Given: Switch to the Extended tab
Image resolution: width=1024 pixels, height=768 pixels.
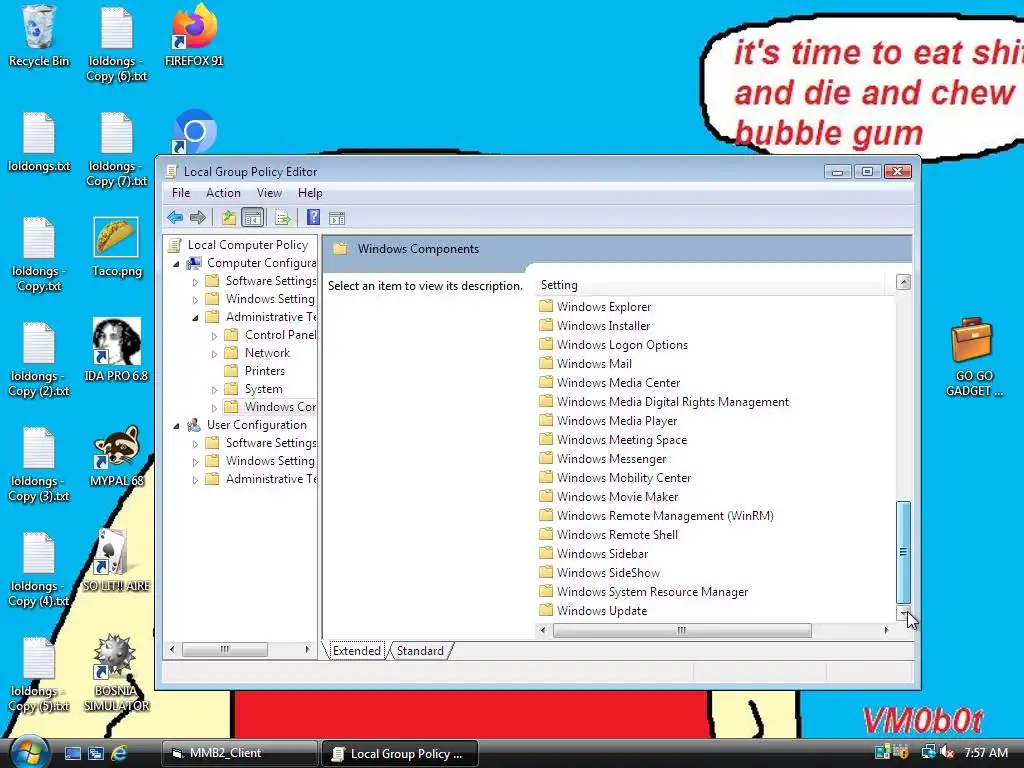Looking at the screenshot, I should (x=357, y=650).
